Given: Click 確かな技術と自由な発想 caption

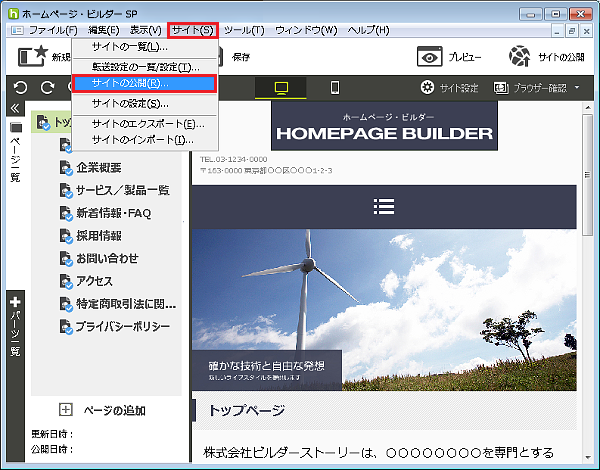Looking at the screenshot, I should point(267,366).
